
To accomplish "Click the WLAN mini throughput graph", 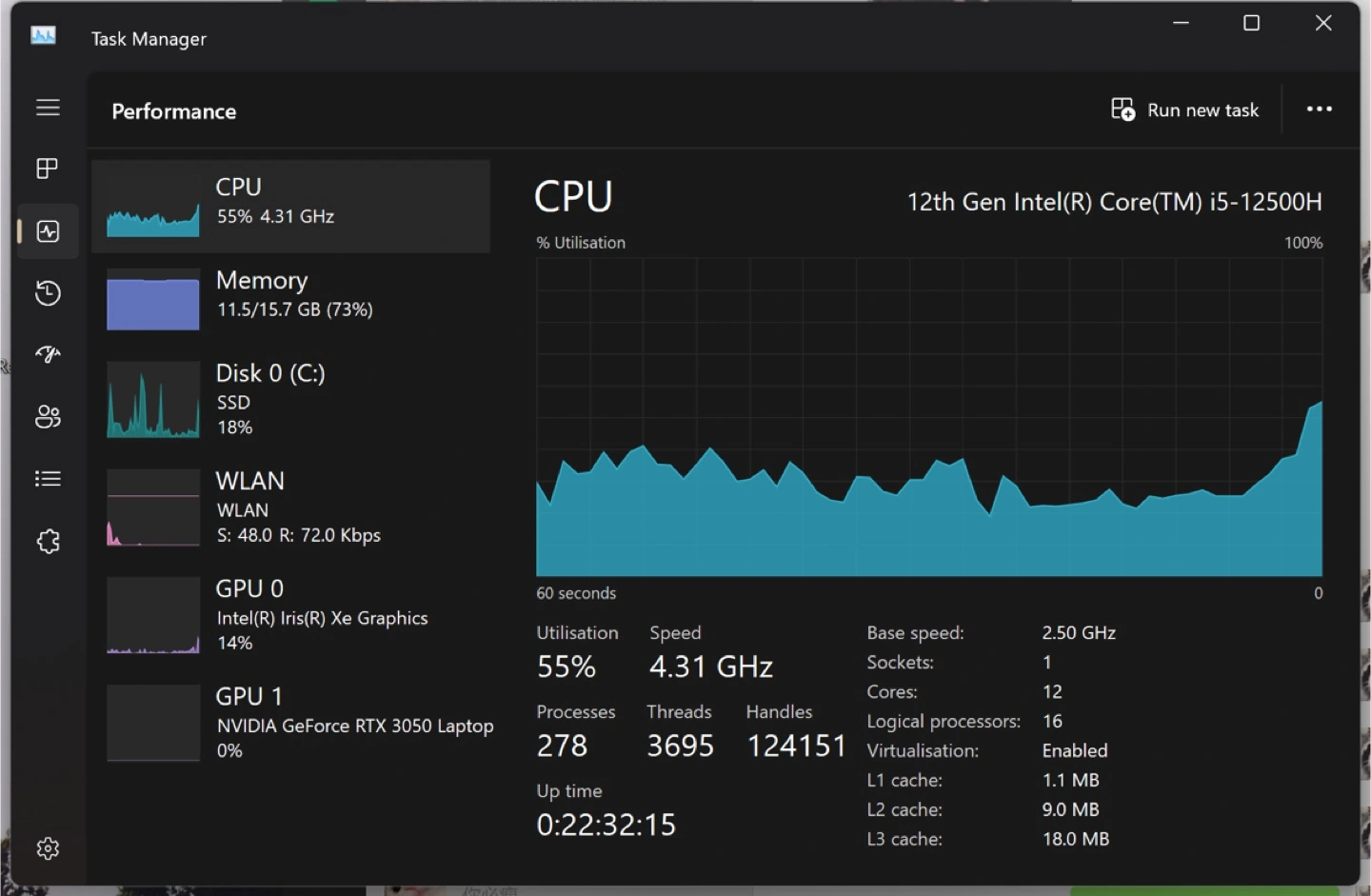I will [153, 508].
